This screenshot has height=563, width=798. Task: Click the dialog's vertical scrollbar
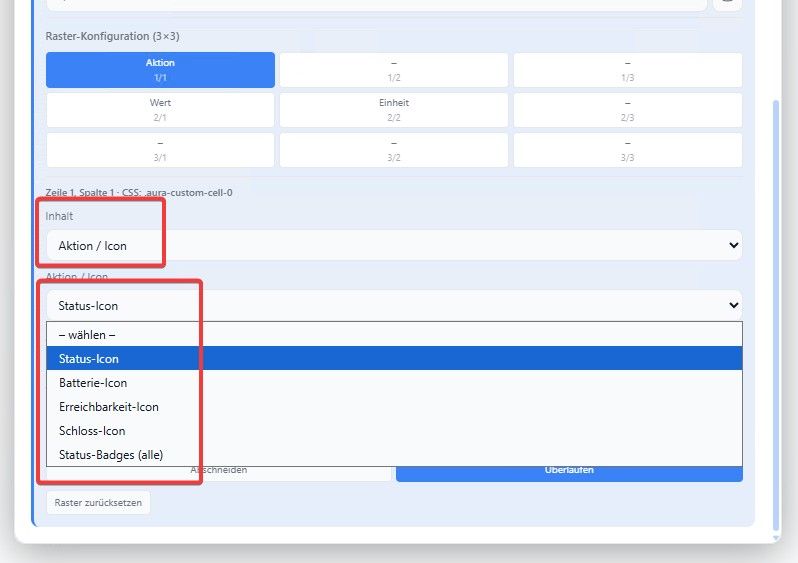click(x=776, y=316)
